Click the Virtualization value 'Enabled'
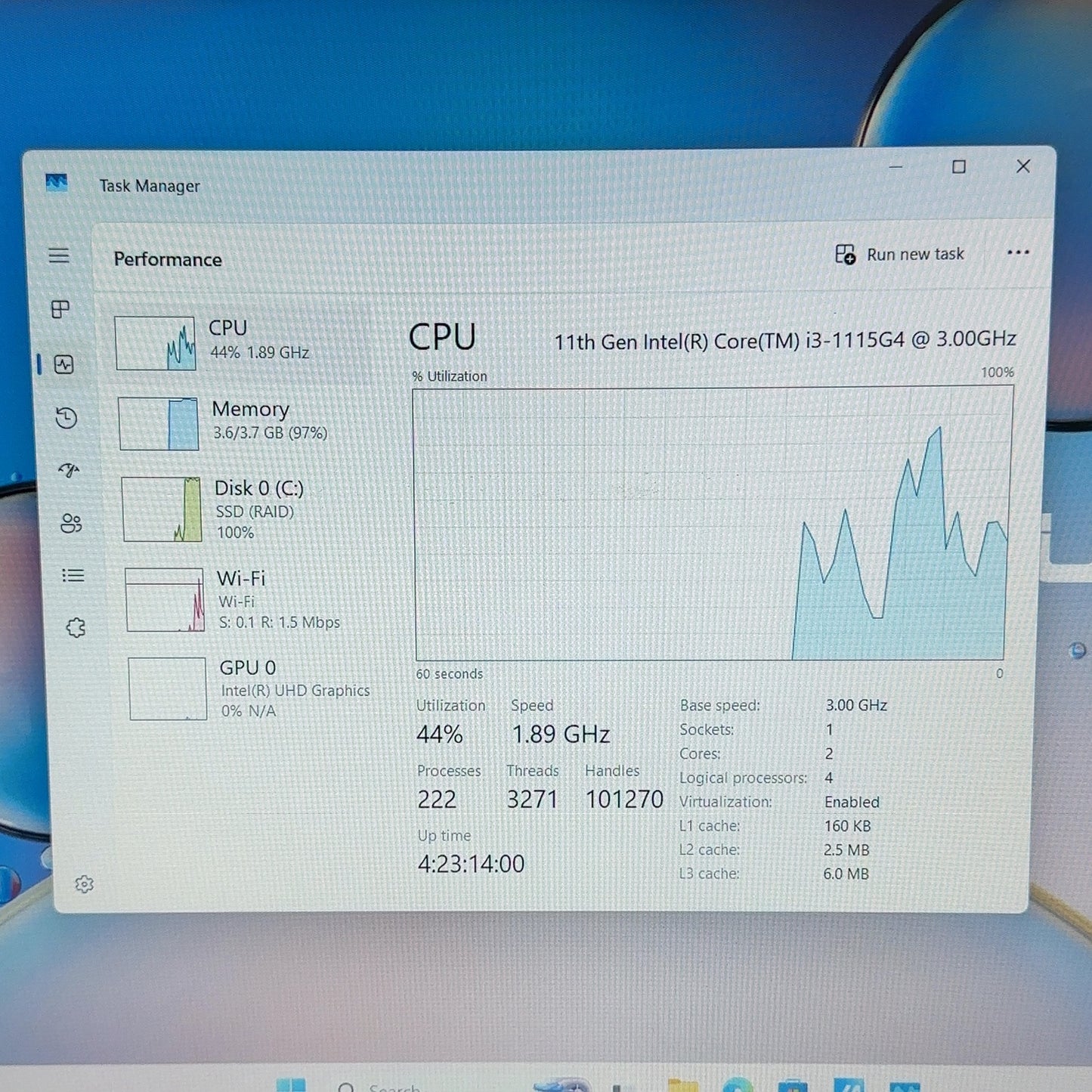Screen dimensions: 1092x1092 click(x=852, y=802)
